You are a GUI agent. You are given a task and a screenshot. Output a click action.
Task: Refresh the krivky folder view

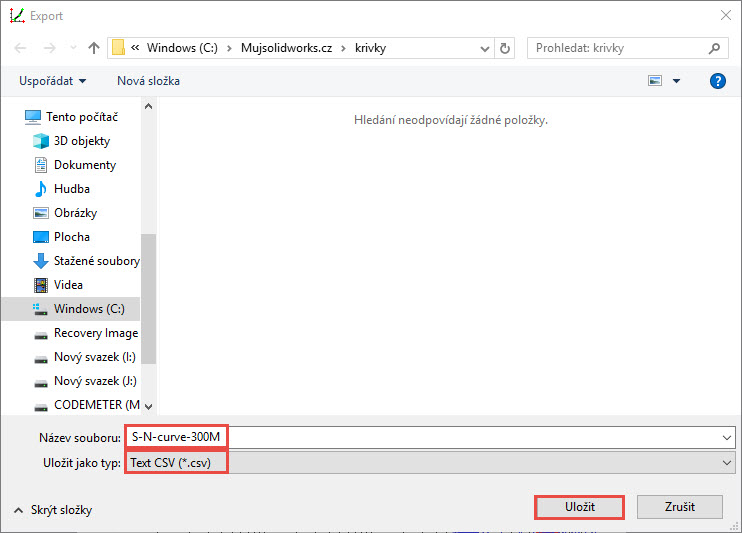coord(505,48)
